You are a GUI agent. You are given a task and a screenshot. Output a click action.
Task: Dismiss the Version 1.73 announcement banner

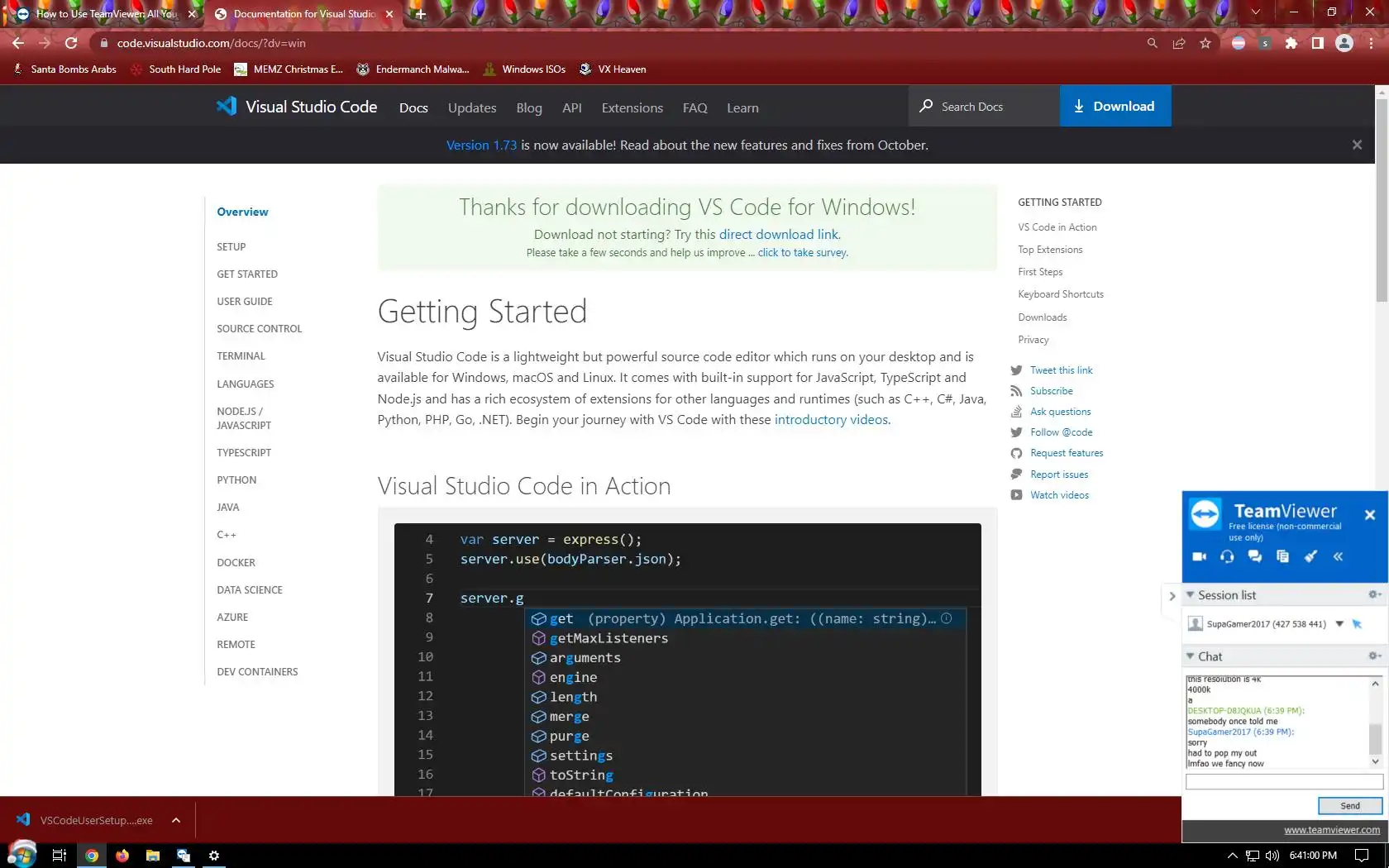pos(1357,145)
